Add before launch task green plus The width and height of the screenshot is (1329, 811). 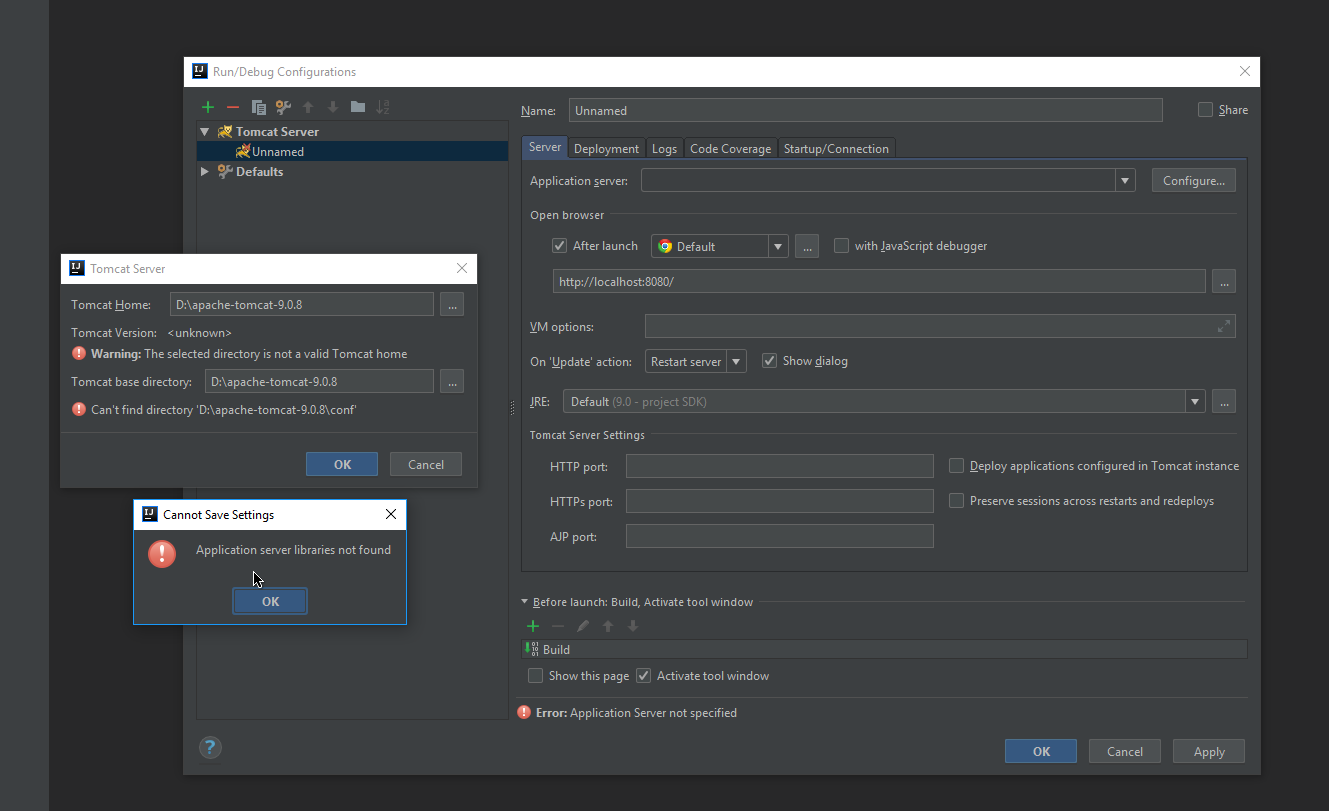tap(533, 626)
